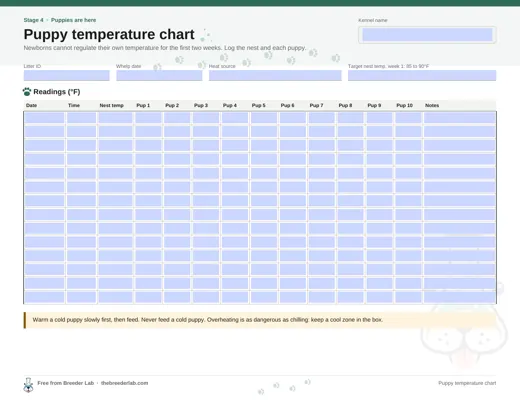Click the 'Pup 1' column header
520x402 pixels.
click(143, 105)
